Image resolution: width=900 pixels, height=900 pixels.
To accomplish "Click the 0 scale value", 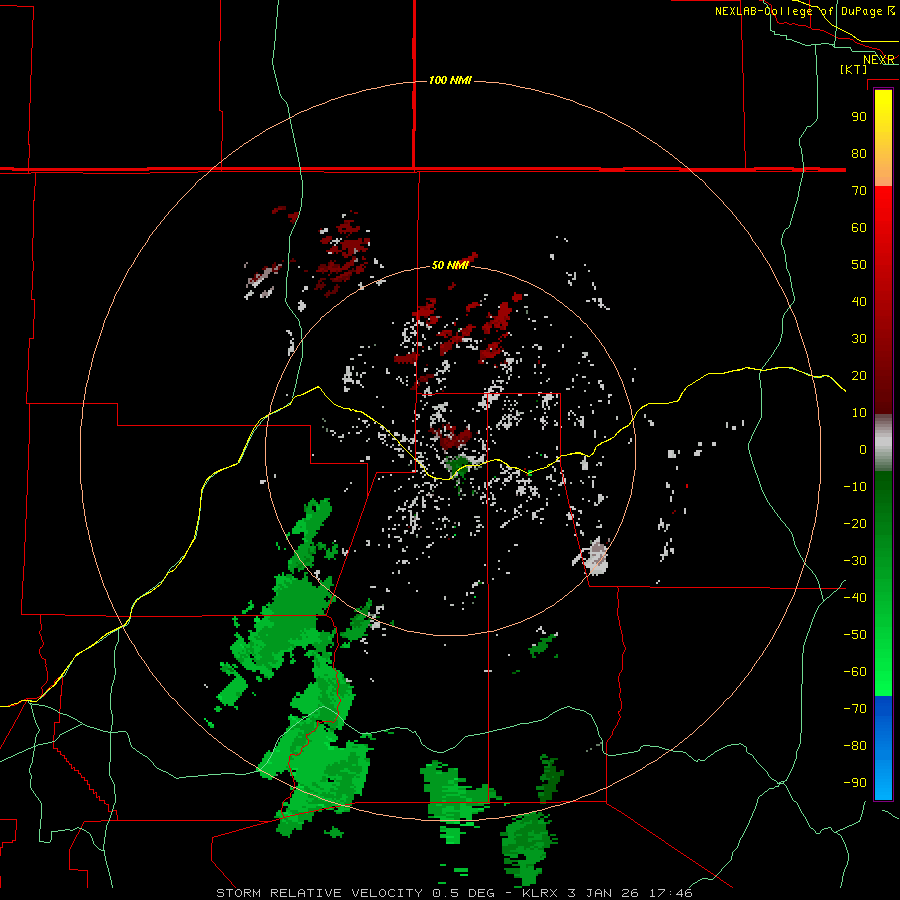I will [x=863, y=449].
